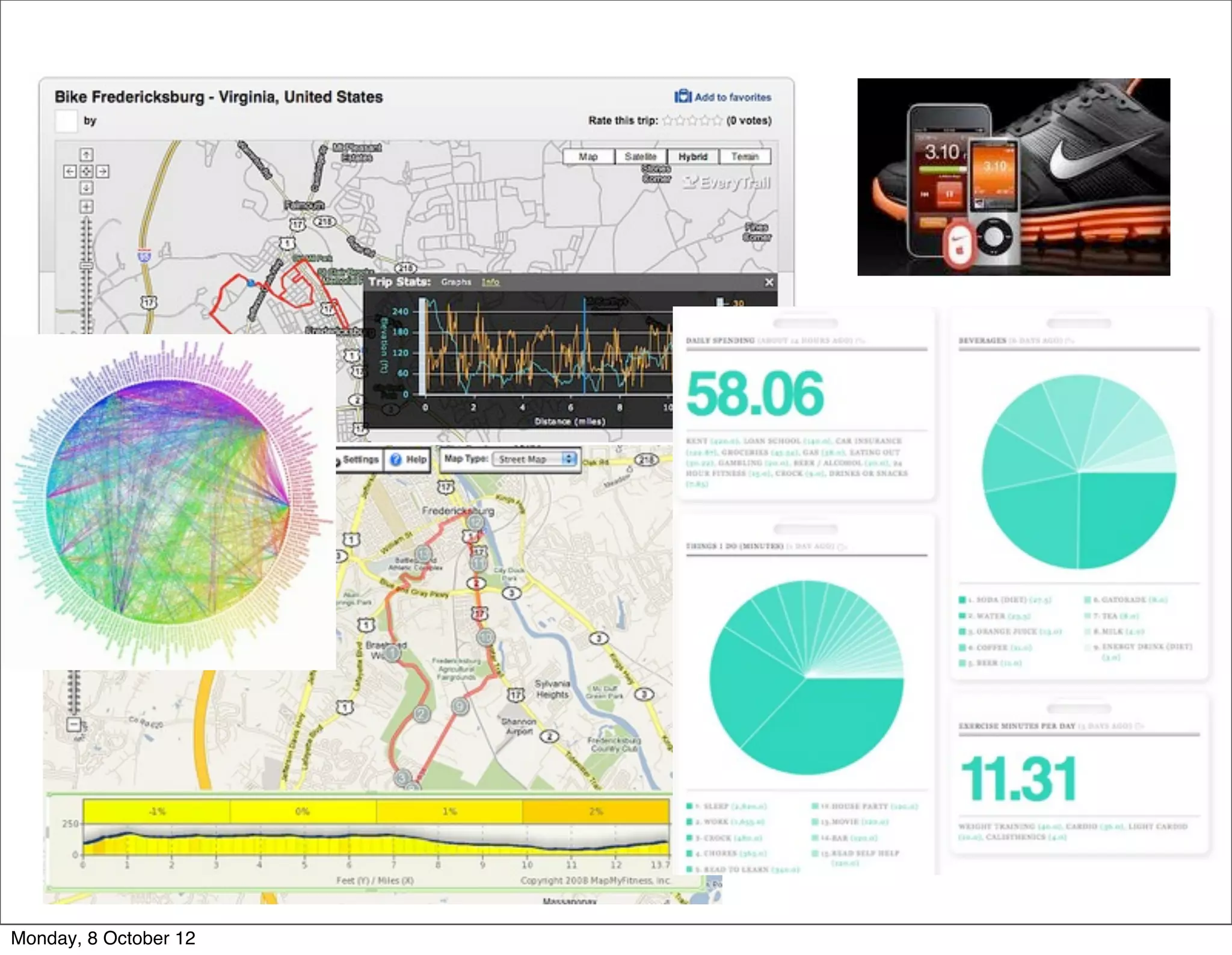The width and height of the screenshot is (1232, 955).
Task: Click the pan right arrow on map
Action: [103, 172]
